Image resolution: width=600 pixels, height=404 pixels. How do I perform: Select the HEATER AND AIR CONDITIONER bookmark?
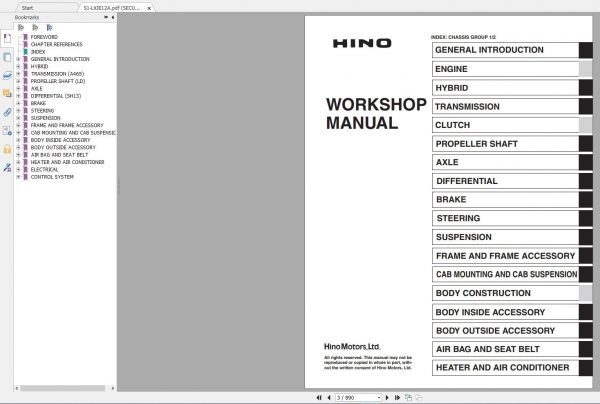point(67,162)
